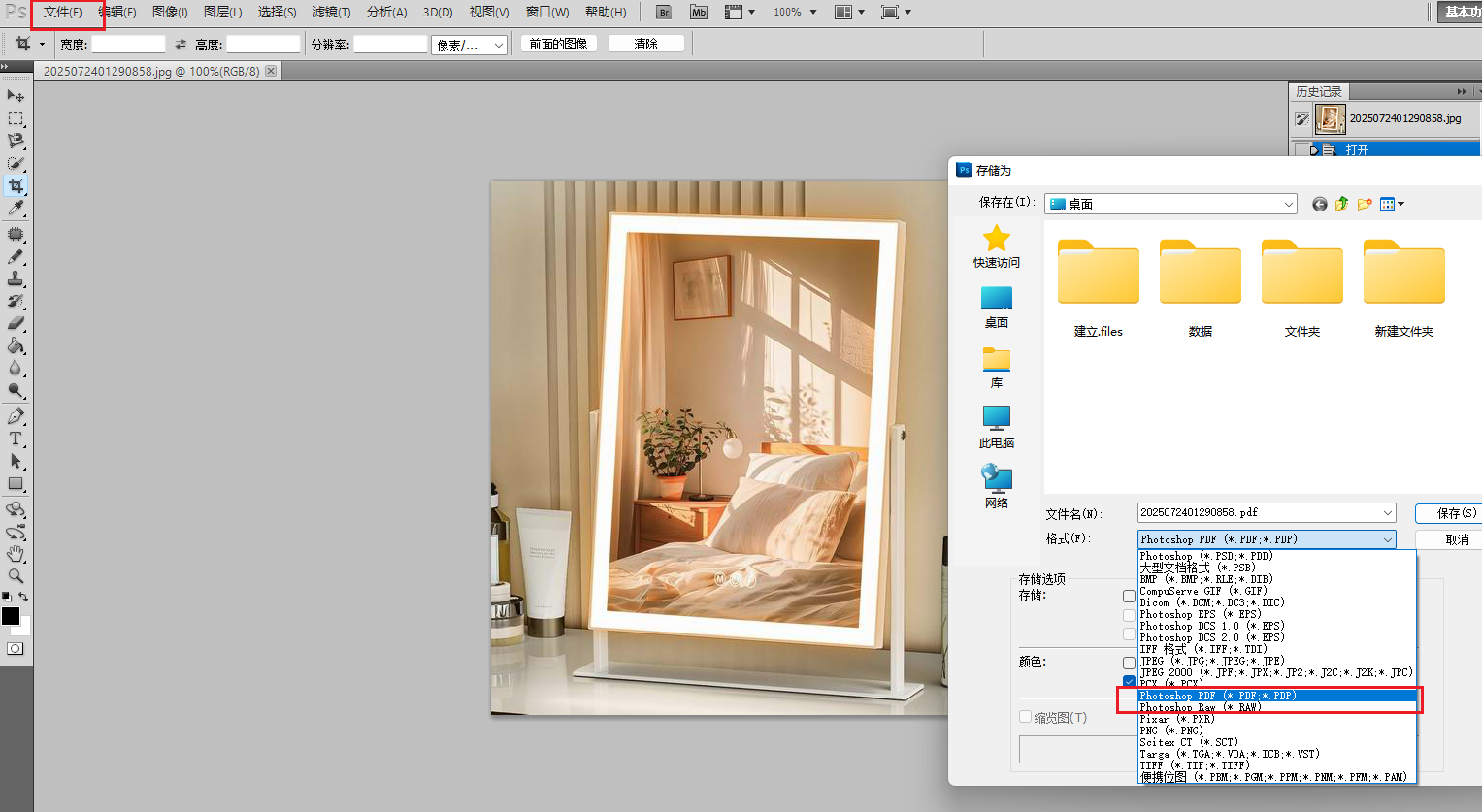Pick the Eyedropper tool

click(16, 209)
